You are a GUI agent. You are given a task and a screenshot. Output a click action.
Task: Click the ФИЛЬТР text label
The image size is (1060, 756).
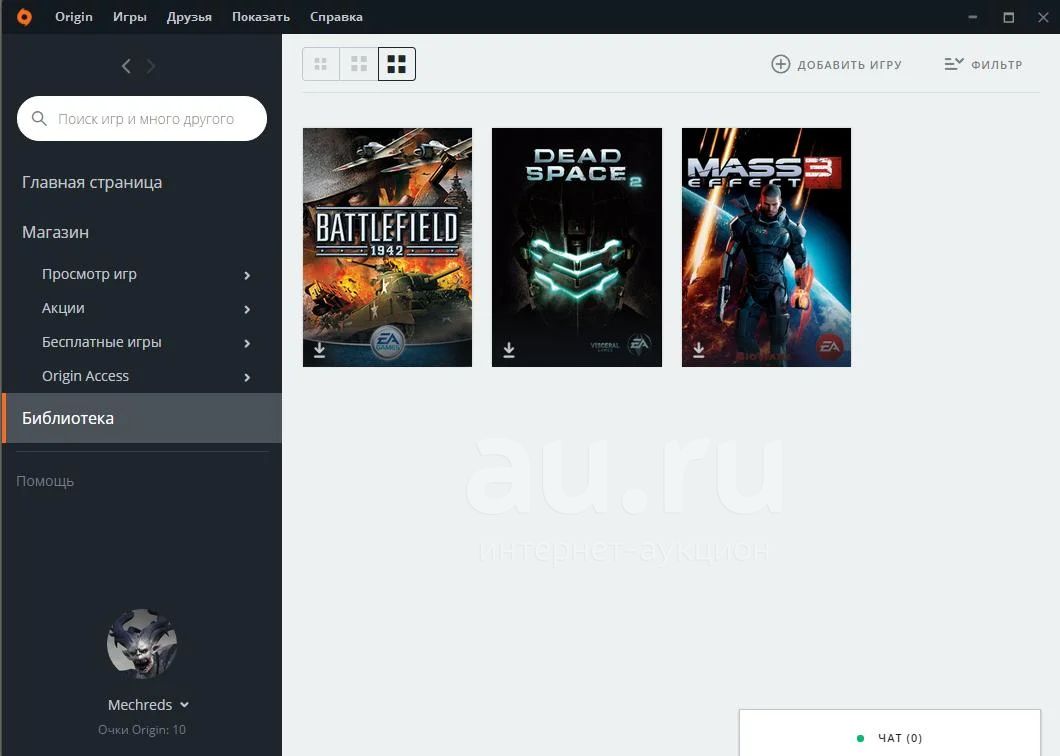tap(996, 65)
